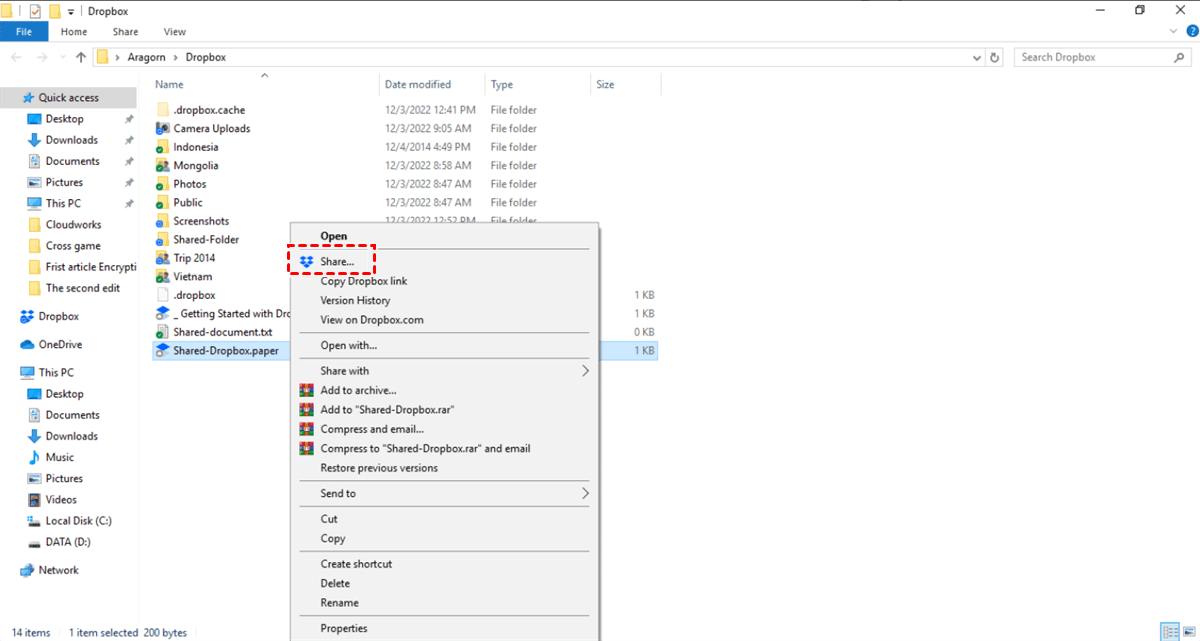Expand the Share with submenu

coord(585,371)
